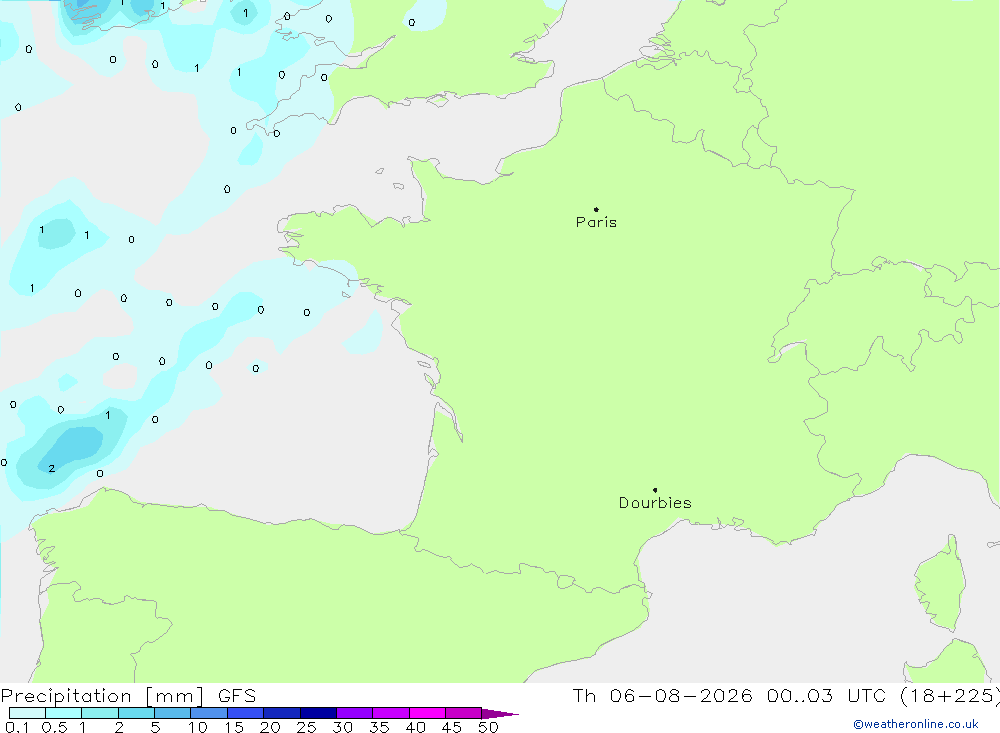Click the 1–2 mm legend swatch
The image size is (1000, 733).
99,713
